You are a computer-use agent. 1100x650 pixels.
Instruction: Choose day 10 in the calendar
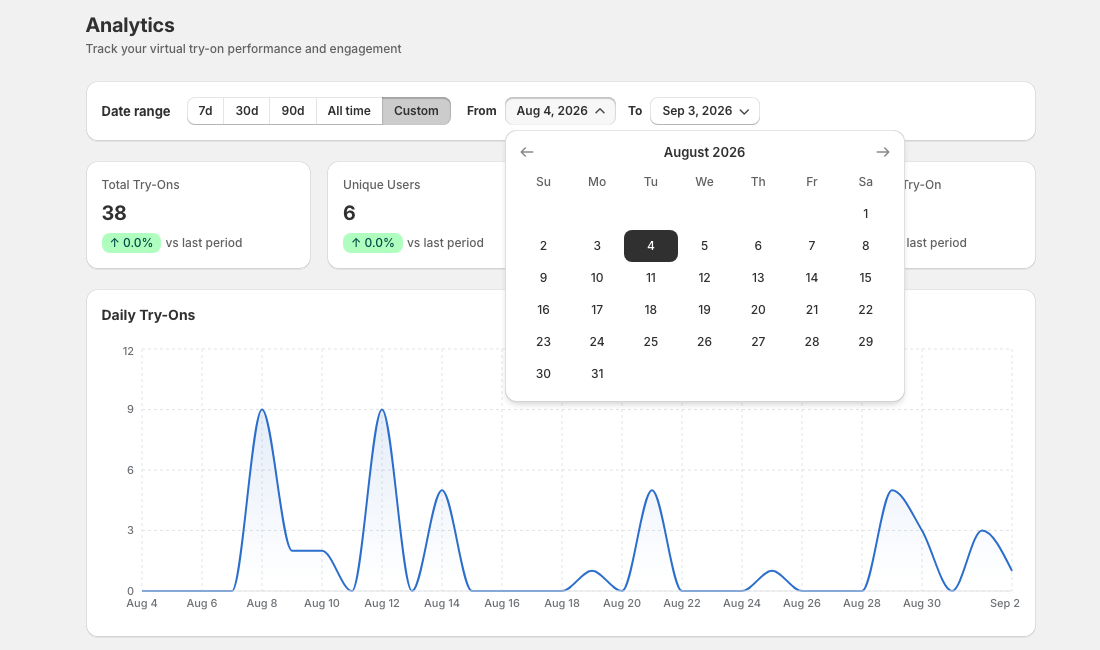(597, 278)
